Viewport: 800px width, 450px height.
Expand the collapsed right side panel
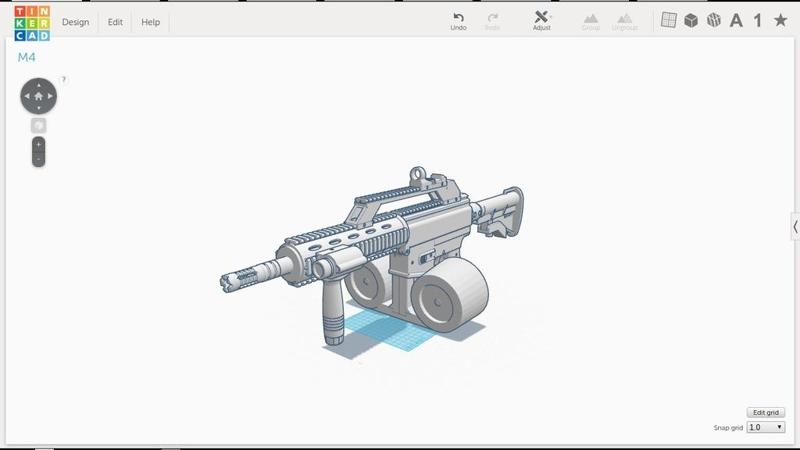click(795, 227)
